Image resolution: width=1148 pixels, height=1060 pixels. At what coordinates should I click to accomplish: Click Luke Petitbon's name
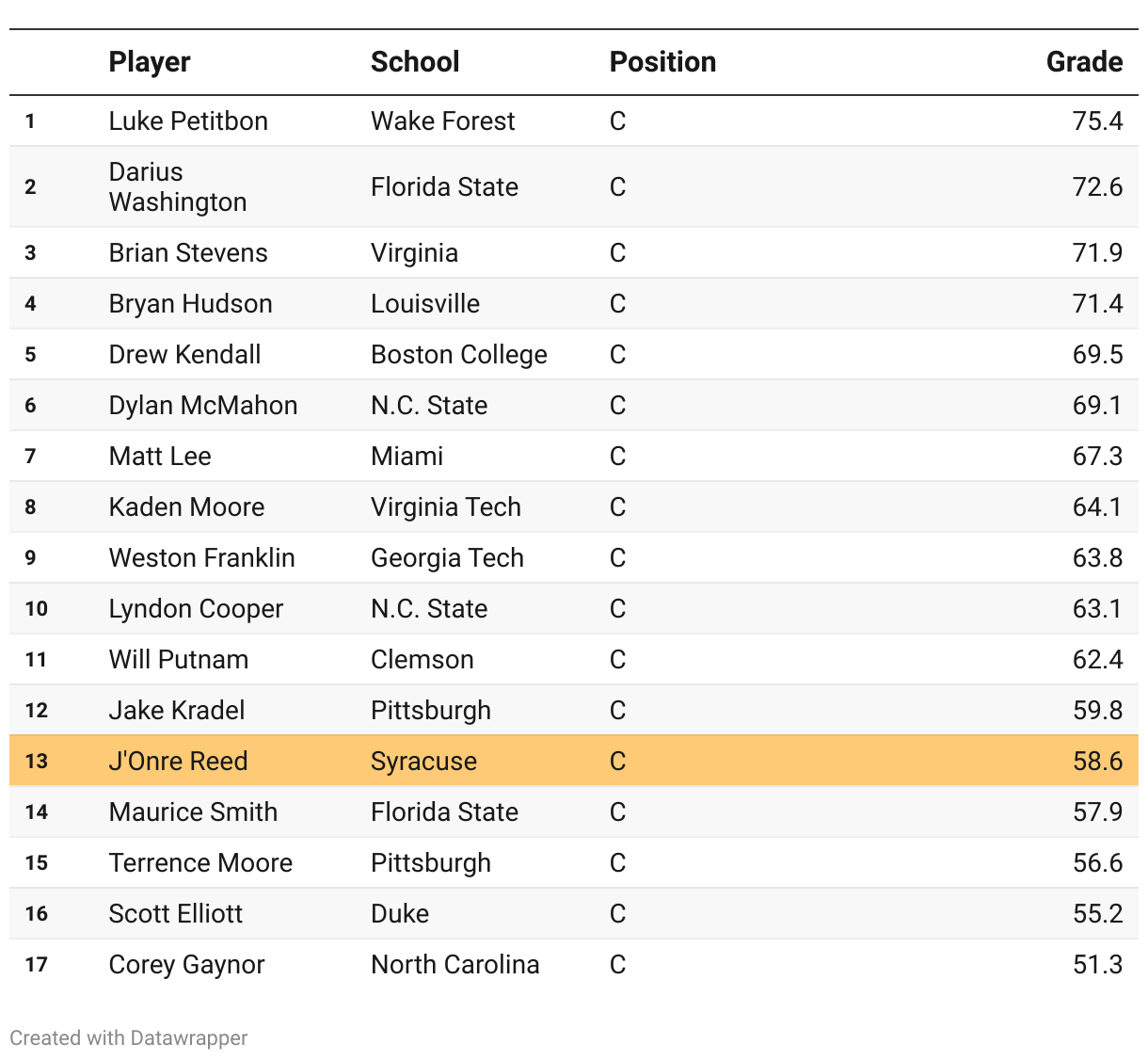pos(188,121)
